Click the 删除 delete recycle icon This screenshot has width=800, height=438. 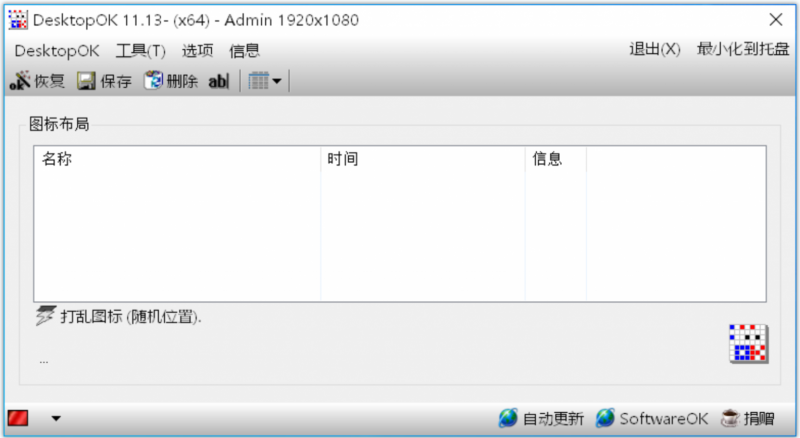pyautogui.click(x=153, y=80)
